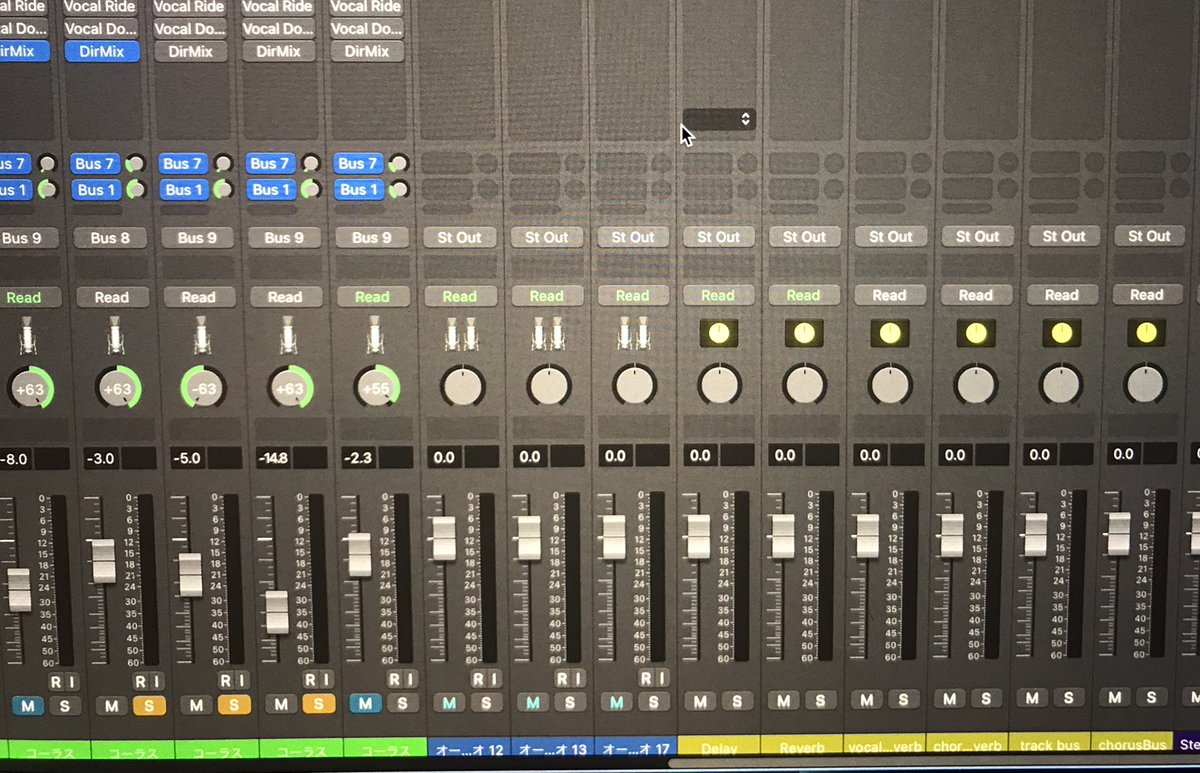Image resolution: width=1200 pixels, height=773 pixels.
Task: Click the yellow bus icon on chor...verb channel
Action: pyautogui.click(x=976, y=333)
